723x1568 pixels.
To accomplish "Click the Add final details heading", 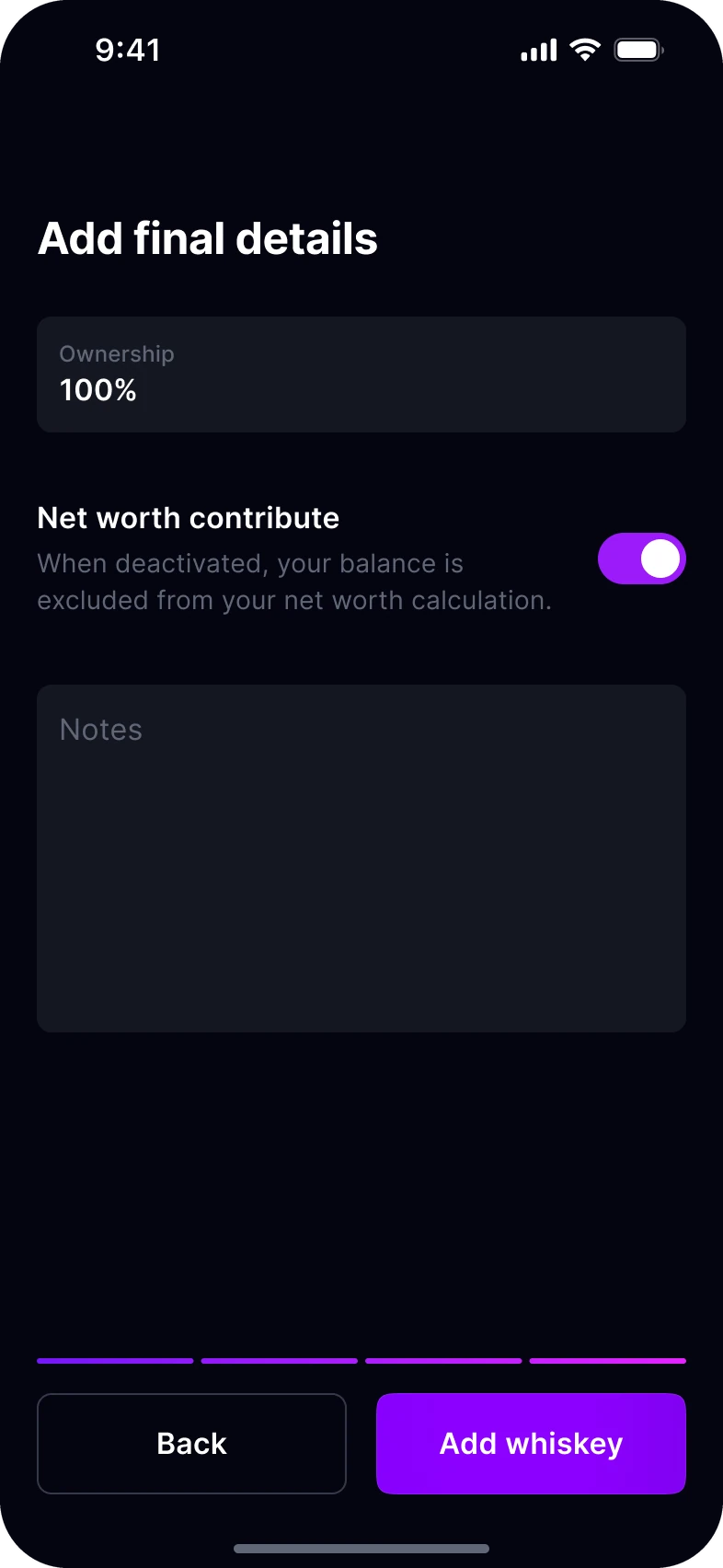I will 208,239.
